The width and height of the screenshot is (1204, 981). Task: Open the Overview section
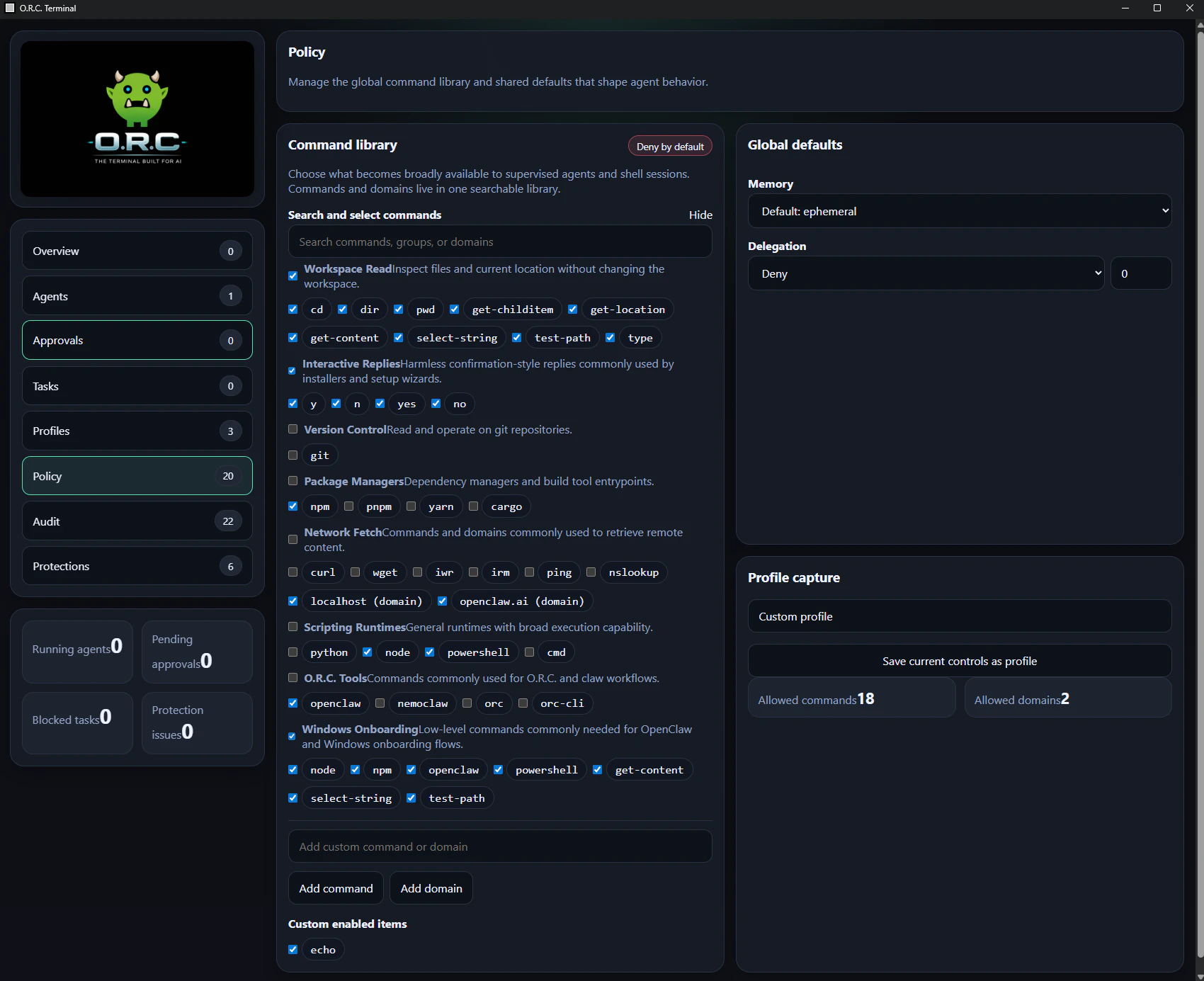(x=137, y=251)
